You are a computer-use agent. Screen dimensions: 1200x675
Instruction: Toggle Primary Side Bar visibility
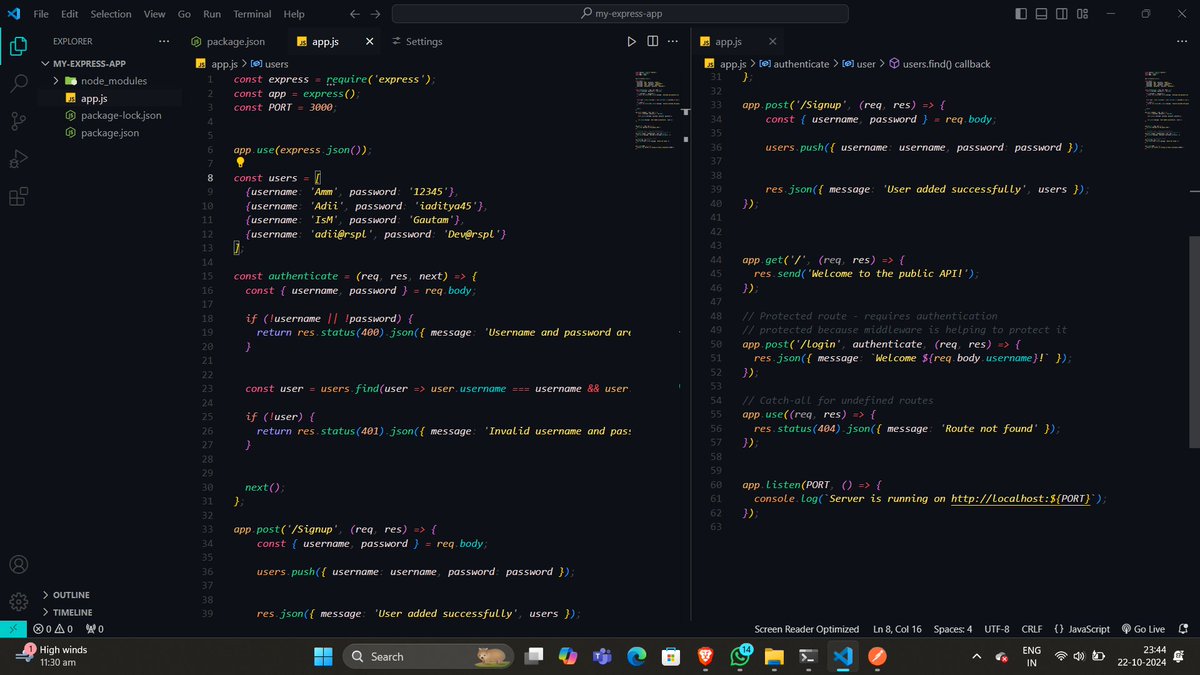[x=1020, y=14]
